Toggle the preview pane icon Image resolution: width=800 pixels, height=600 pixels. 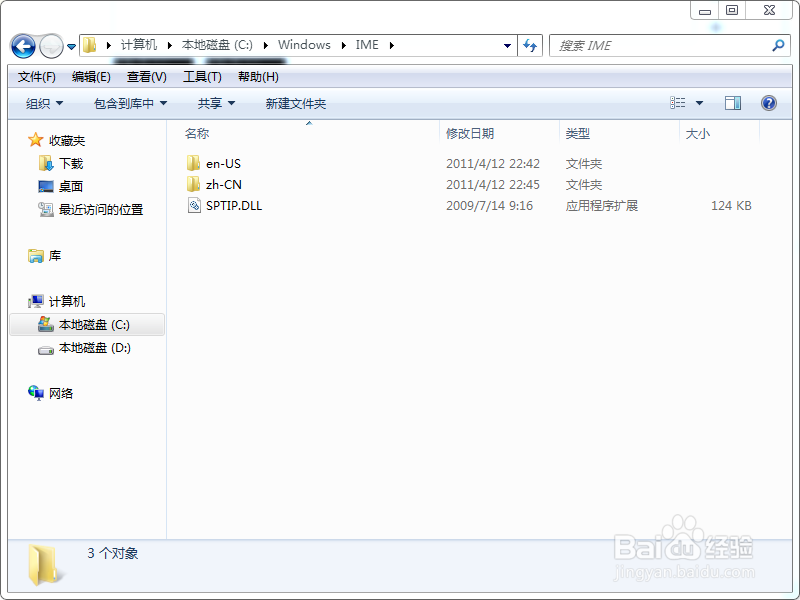(733, 103)
